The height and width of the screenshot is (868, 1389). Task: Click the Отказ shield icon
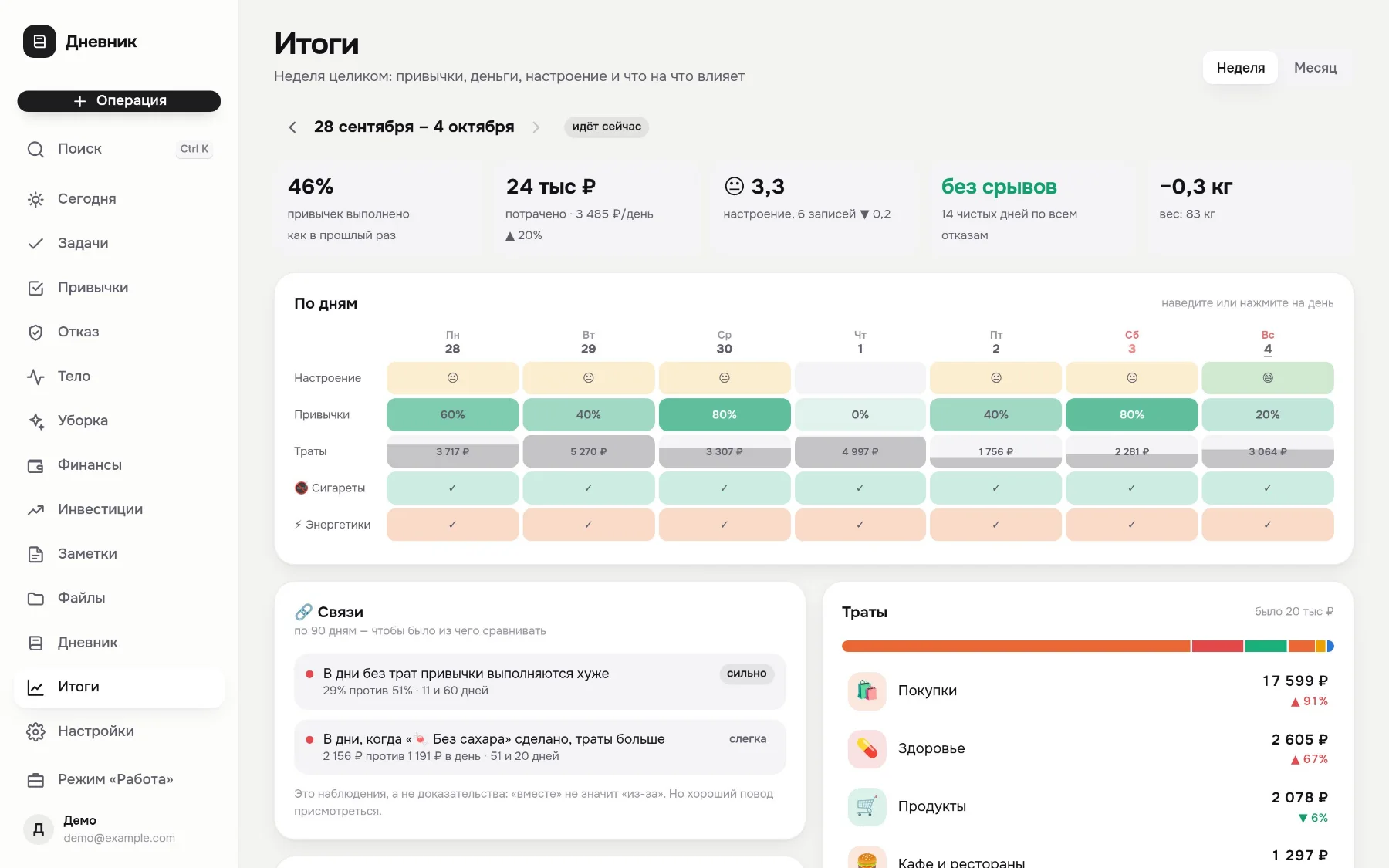pos(35,333)
